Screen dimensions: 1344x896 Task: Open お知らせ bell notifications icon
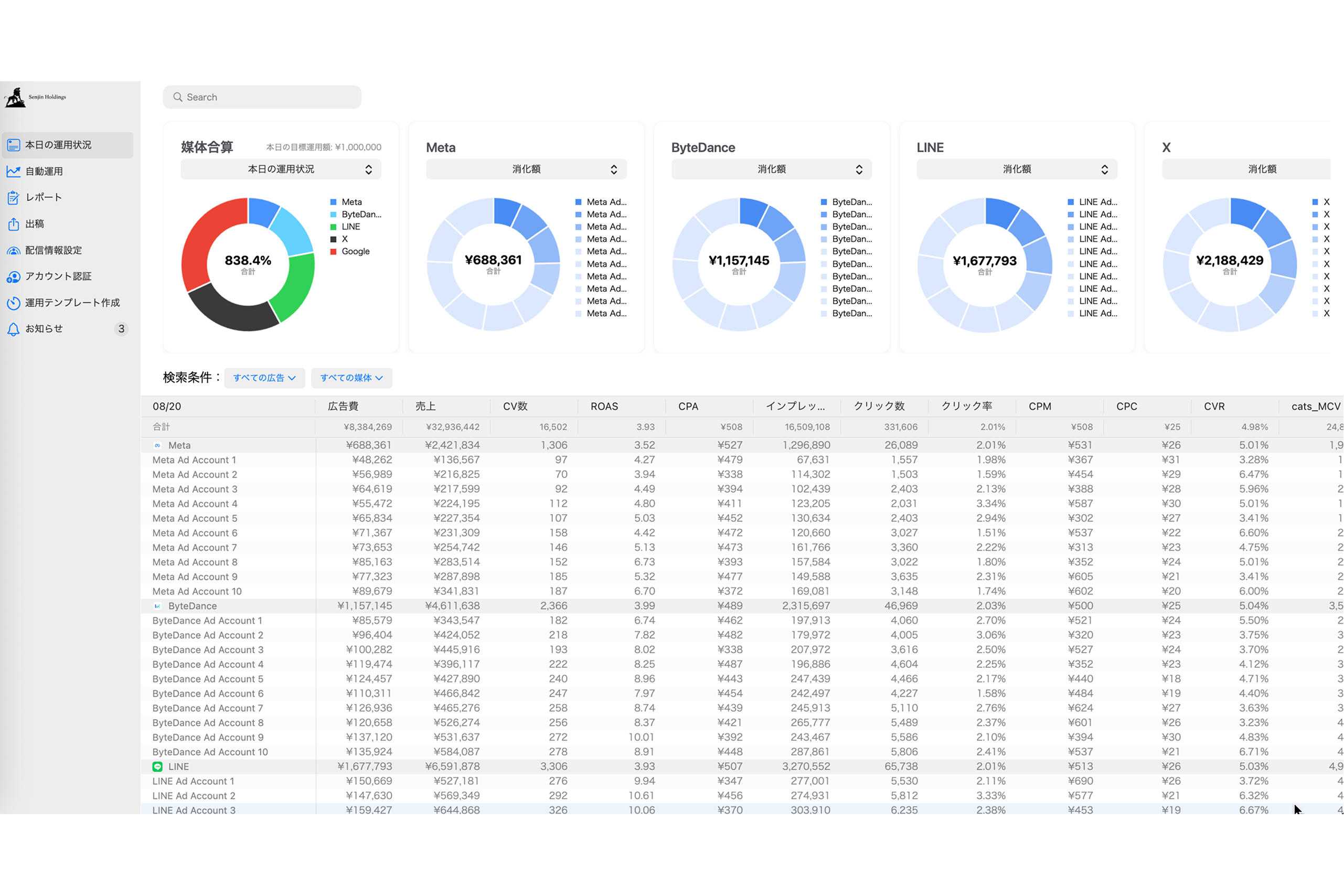pos(13,329)
